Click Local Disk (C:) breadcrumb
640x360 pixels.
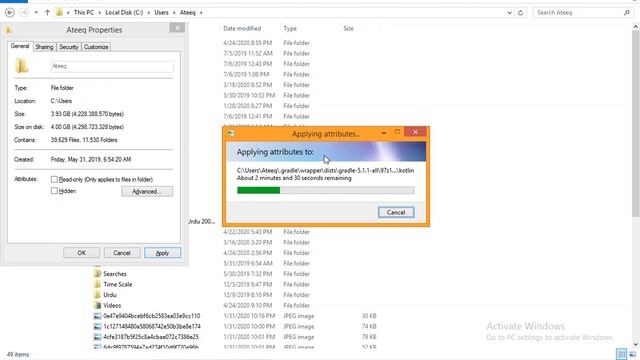(124, 13)
